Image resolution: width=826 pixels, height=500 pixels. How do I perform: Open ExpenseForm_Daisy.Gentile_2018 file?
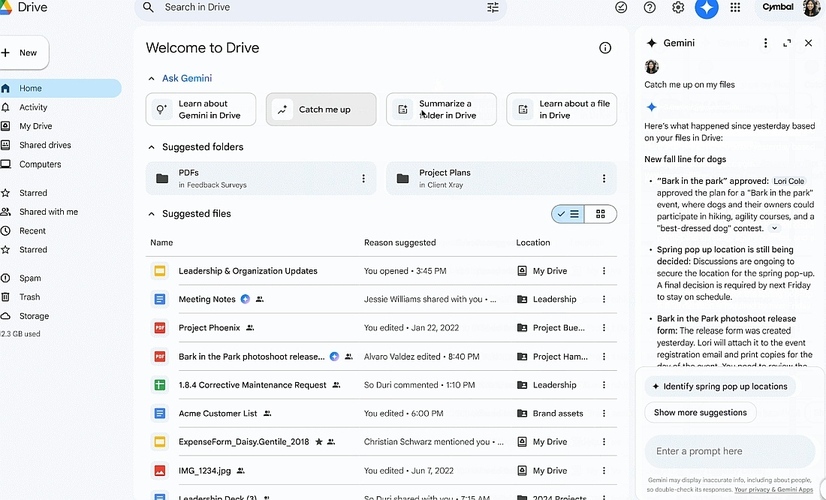coord(243,442)
